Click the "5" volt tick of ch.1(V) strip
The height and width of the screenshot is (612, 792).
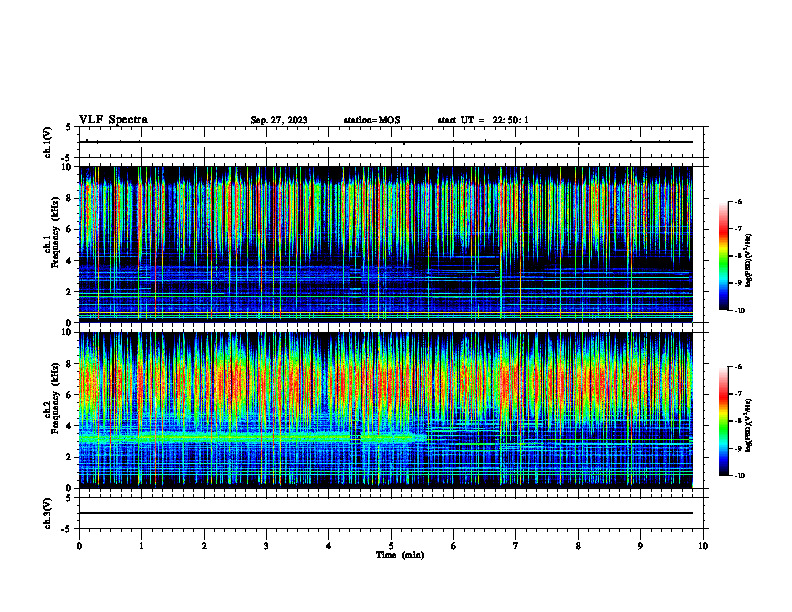pyautogui.click(x=68, y=127)
